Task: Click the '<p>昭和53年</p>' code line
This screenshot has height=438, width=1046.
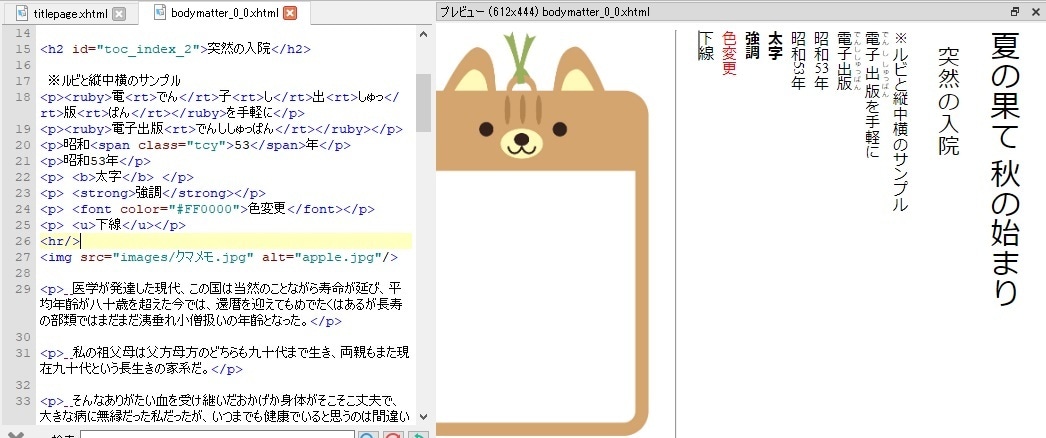Action: tap(95, 161)
